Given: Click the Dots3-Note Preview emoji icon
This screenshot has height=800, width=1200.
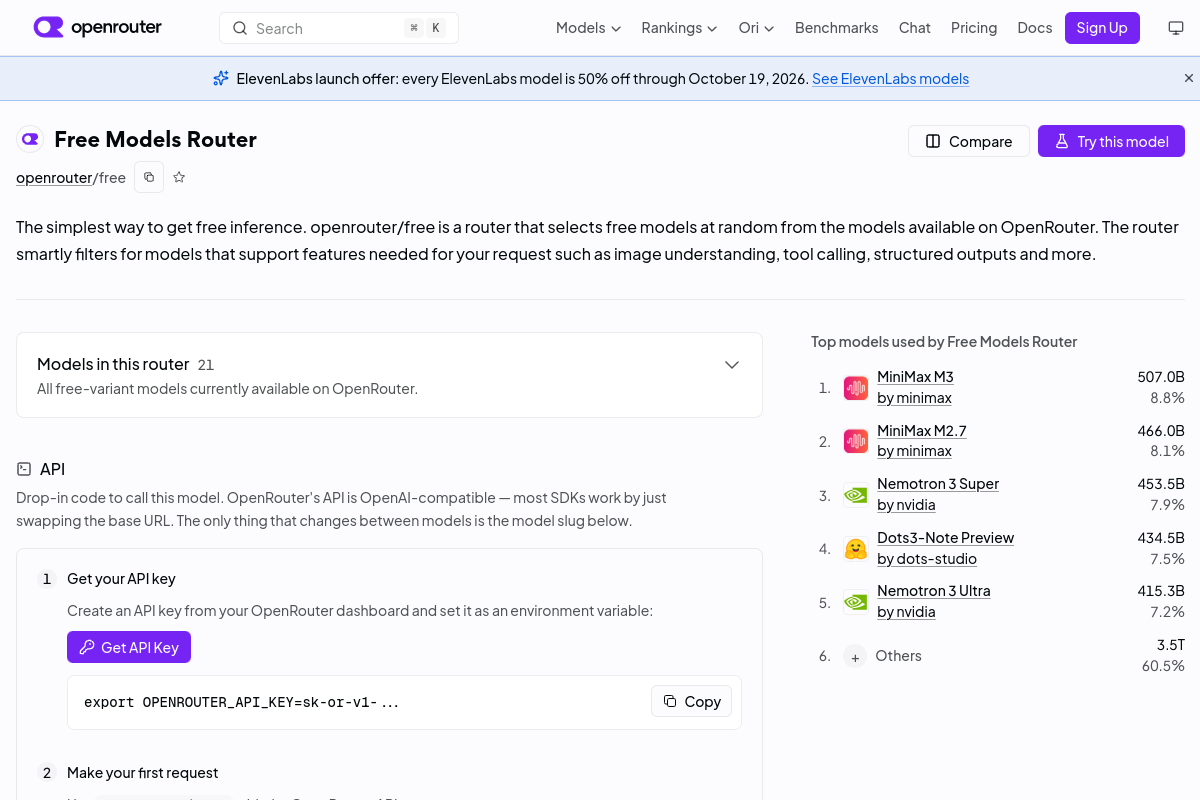Looking at the screenshot, I should click(x=856, y=548).
